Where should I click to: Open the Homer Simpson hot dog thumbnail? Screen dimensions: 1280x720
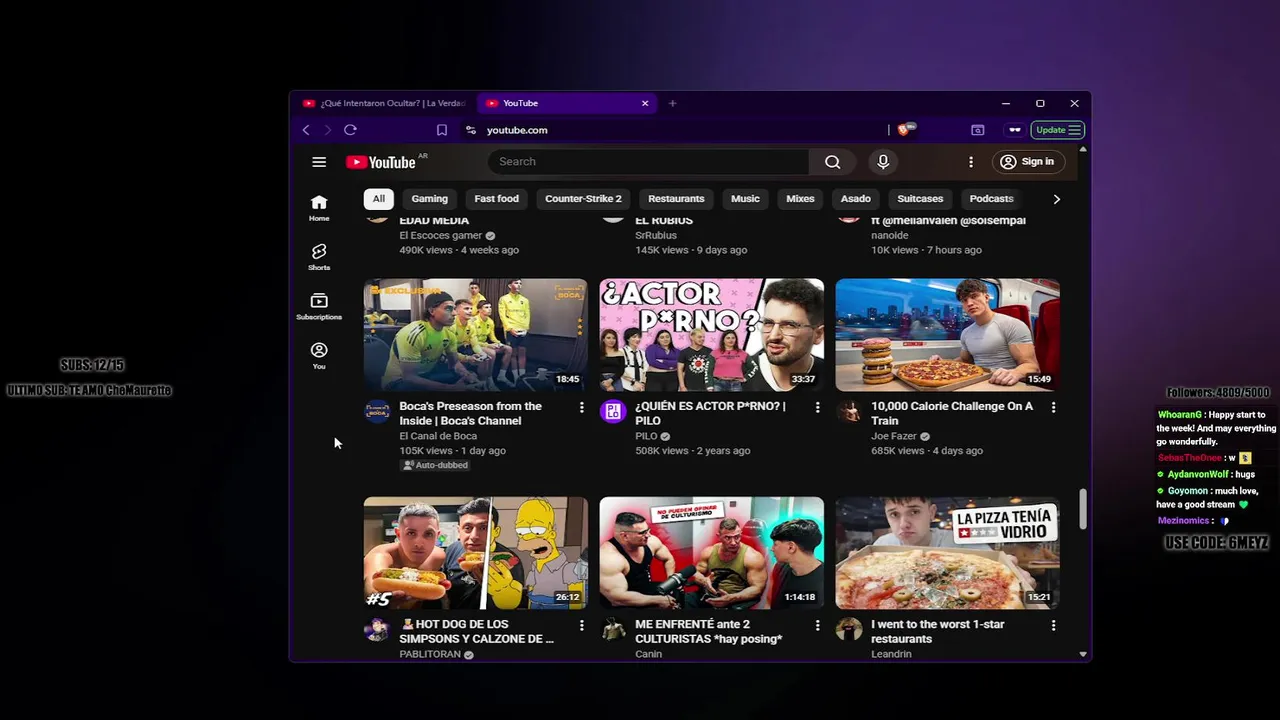tap(476, 553)
